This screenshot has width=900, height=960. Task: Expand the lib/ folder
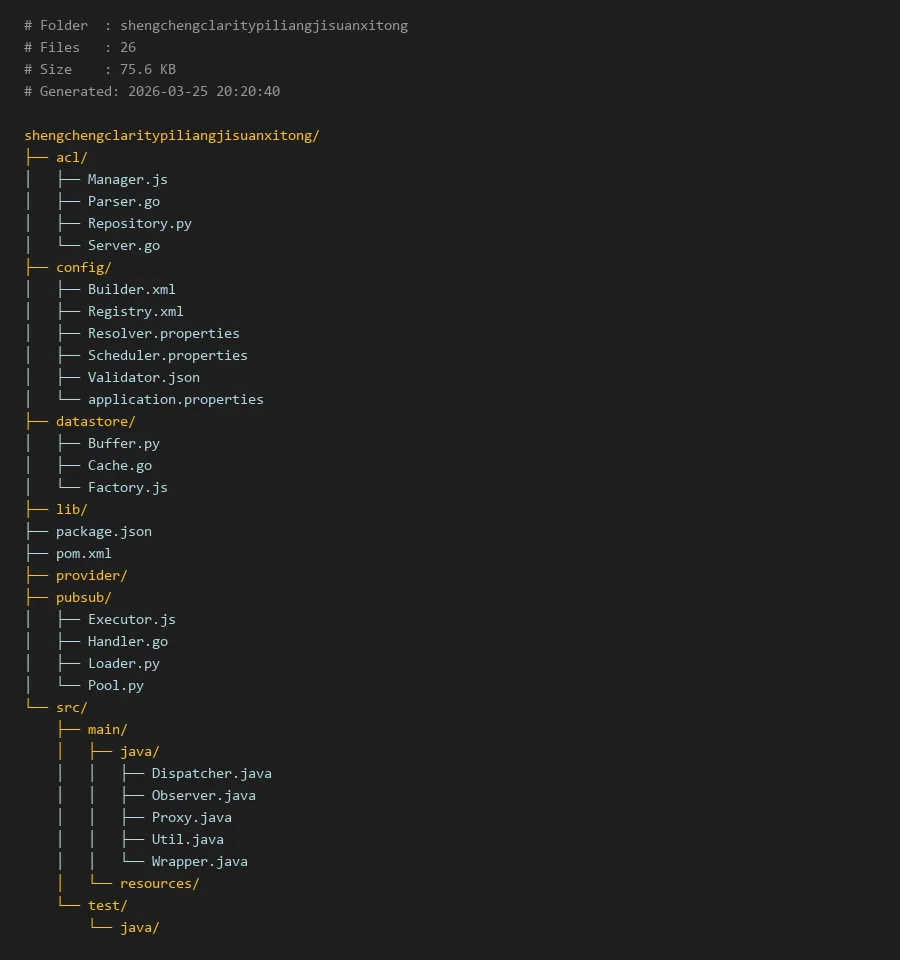click(x=72, y=510)
